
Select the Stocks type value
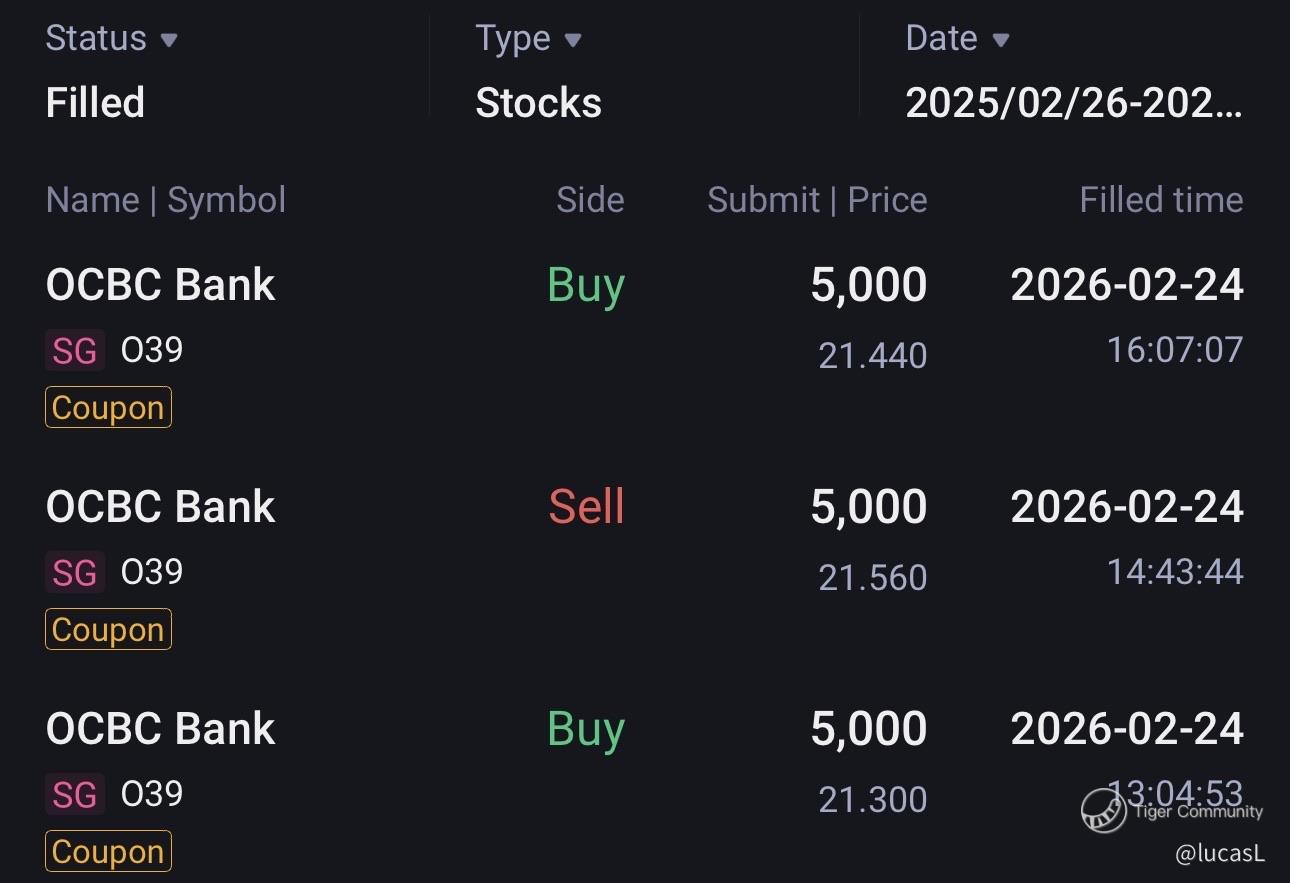[x=538, y=103]
